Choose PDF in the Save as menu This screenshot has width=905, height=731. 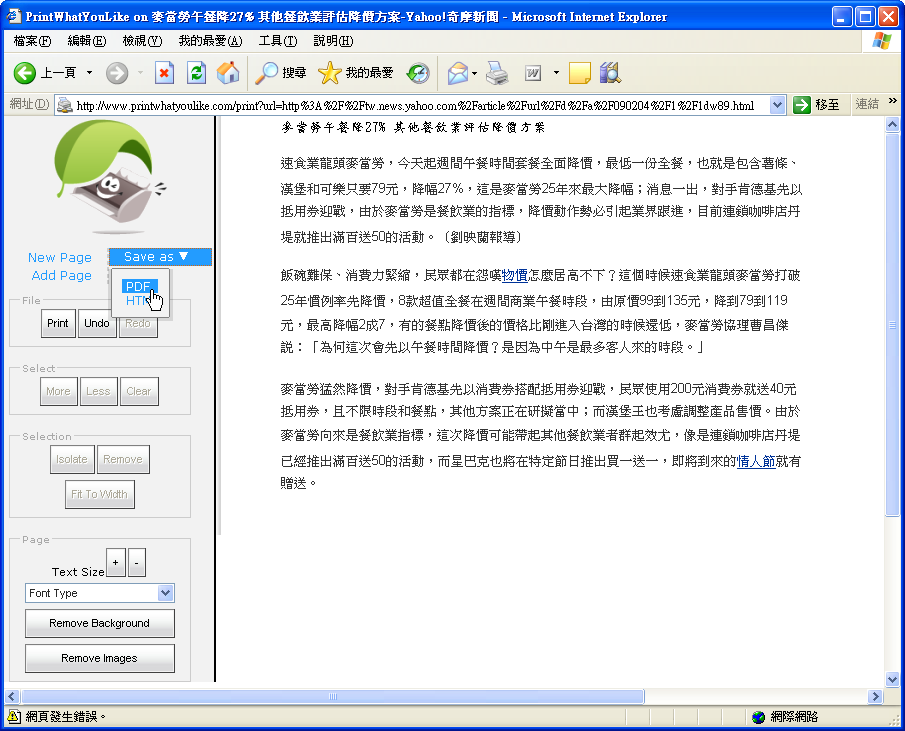tap(138, 287)
